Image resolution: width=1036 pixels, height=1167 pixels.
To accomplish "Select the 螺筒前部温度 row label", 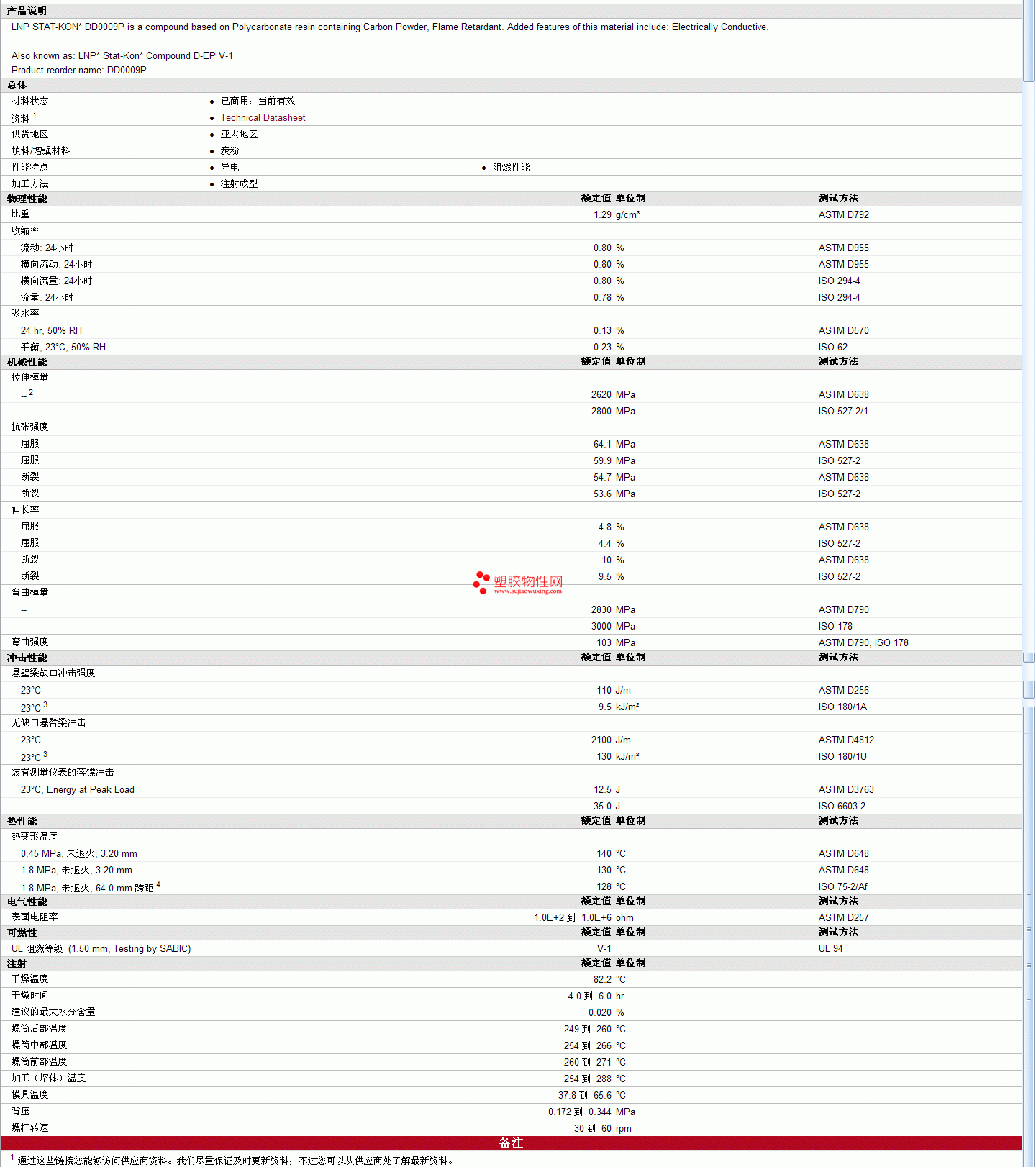I will point(39,1061).
